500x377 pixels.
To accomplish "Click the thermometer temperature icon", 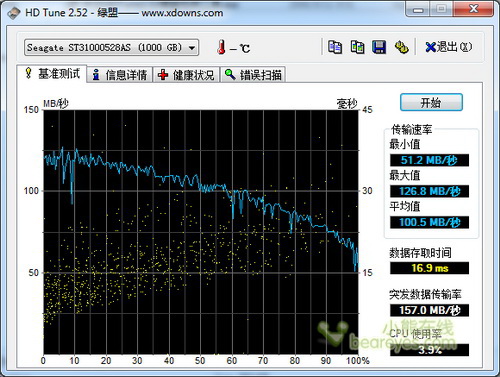I will [x=221, y=47].
